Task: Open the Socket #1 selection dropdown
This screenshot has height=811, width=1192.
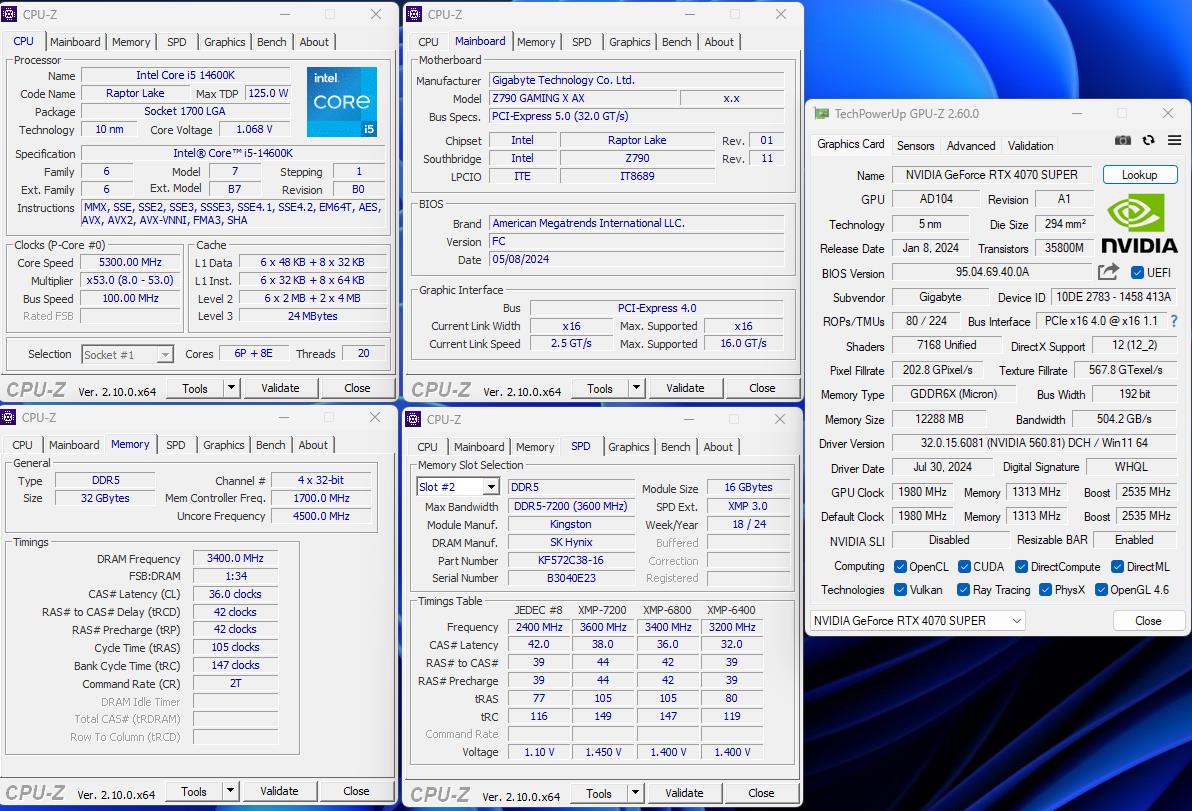Action: coord(128,354)
